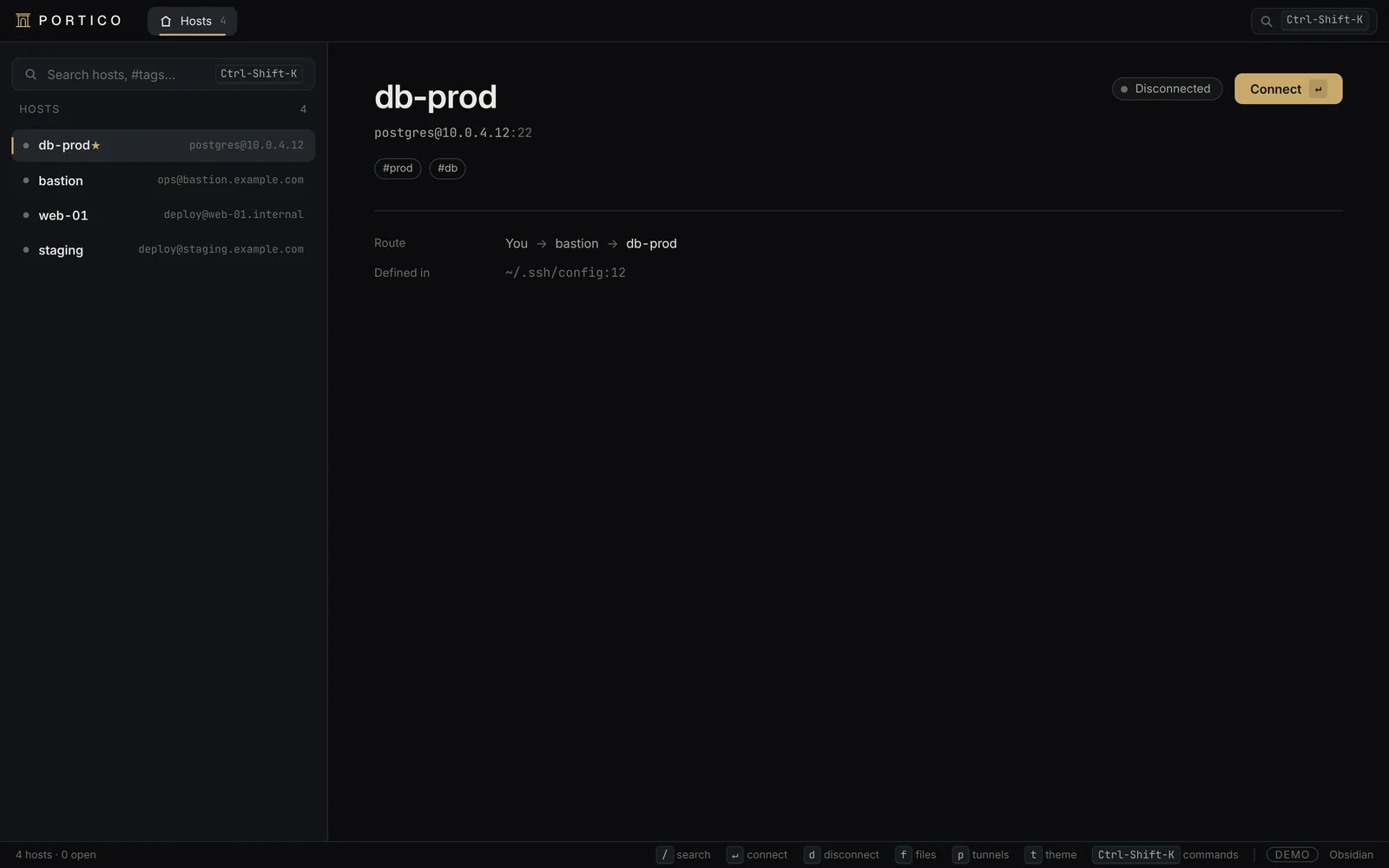Focus the Search hosts, #tags field

pos(163,75)
